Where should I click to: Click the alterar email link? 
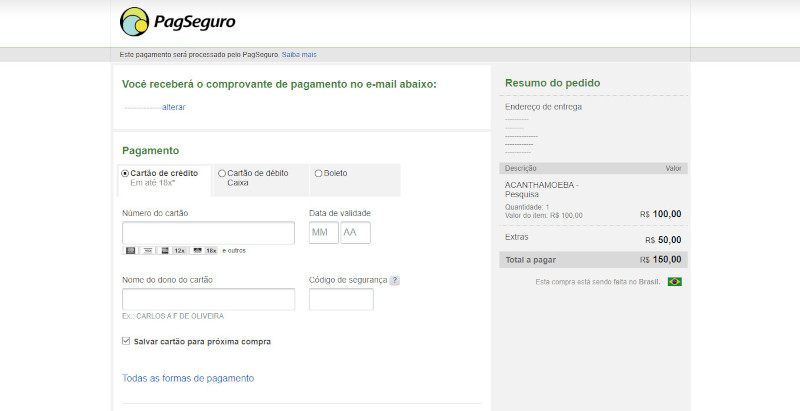coord(173,107)
